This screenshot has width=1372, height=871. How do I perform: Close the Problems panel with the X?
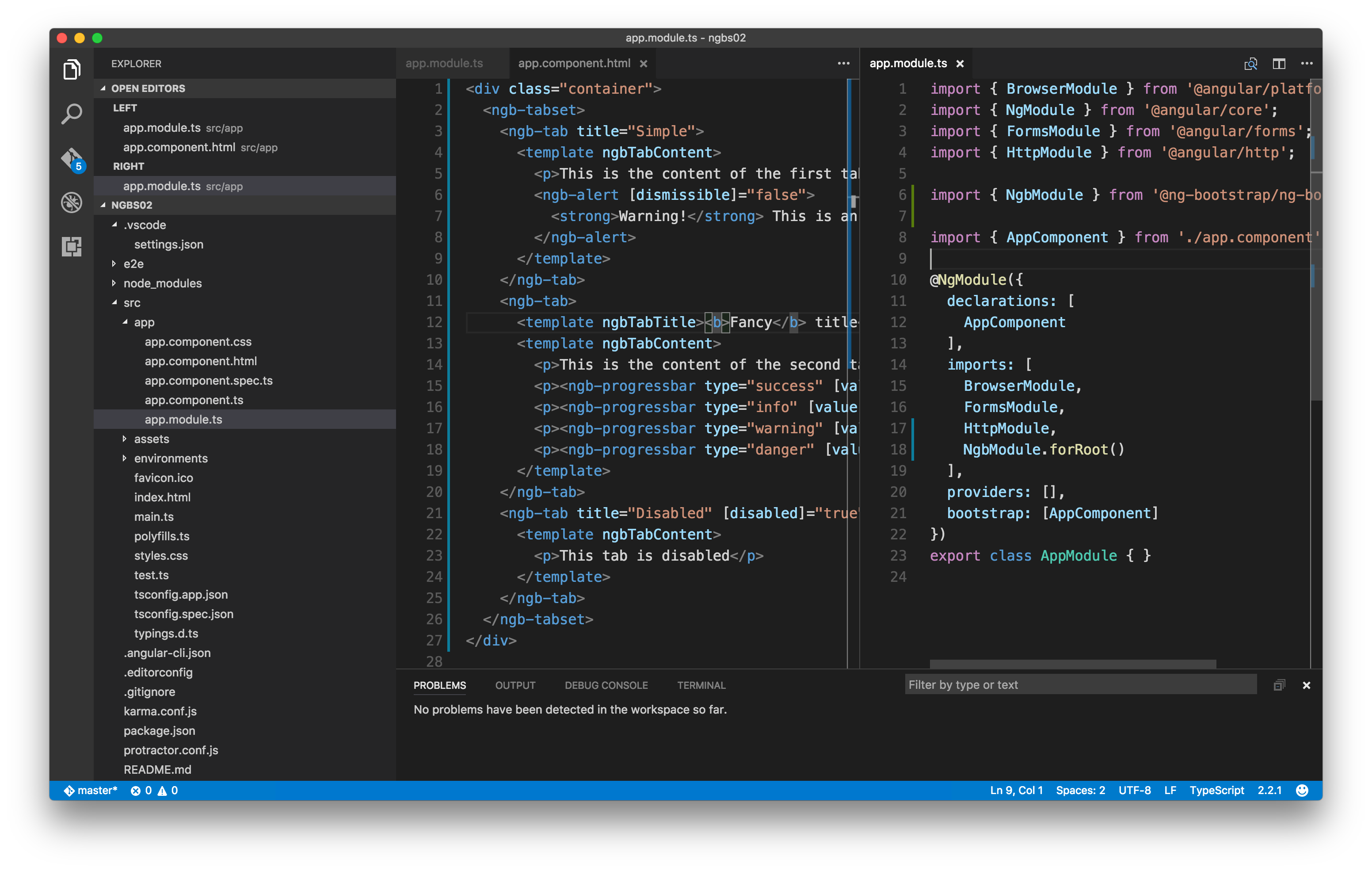click(x=1307, y=685)
